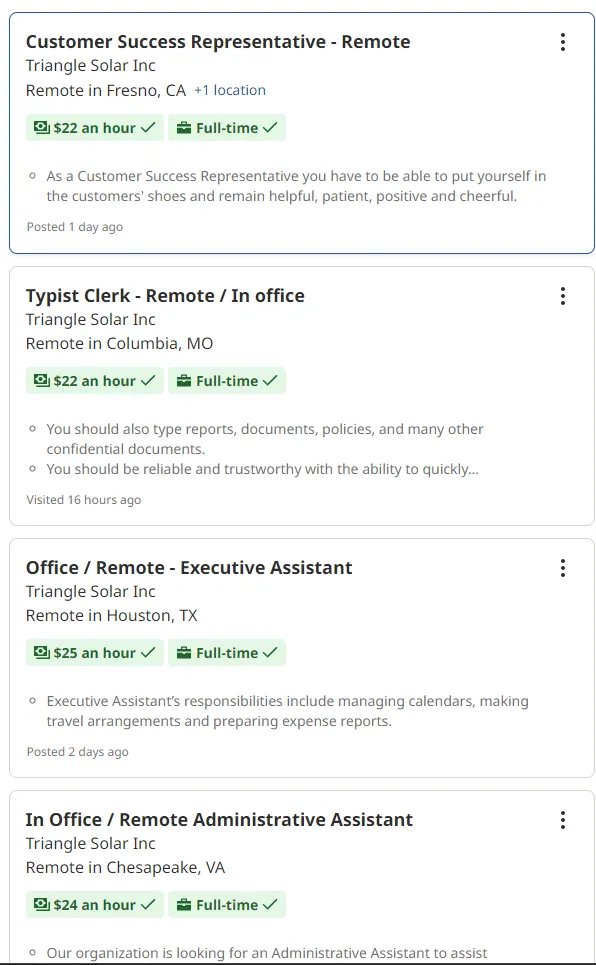Click the +1 location link
Viewport: 596px width, 965px height.
tap(230, 90)
